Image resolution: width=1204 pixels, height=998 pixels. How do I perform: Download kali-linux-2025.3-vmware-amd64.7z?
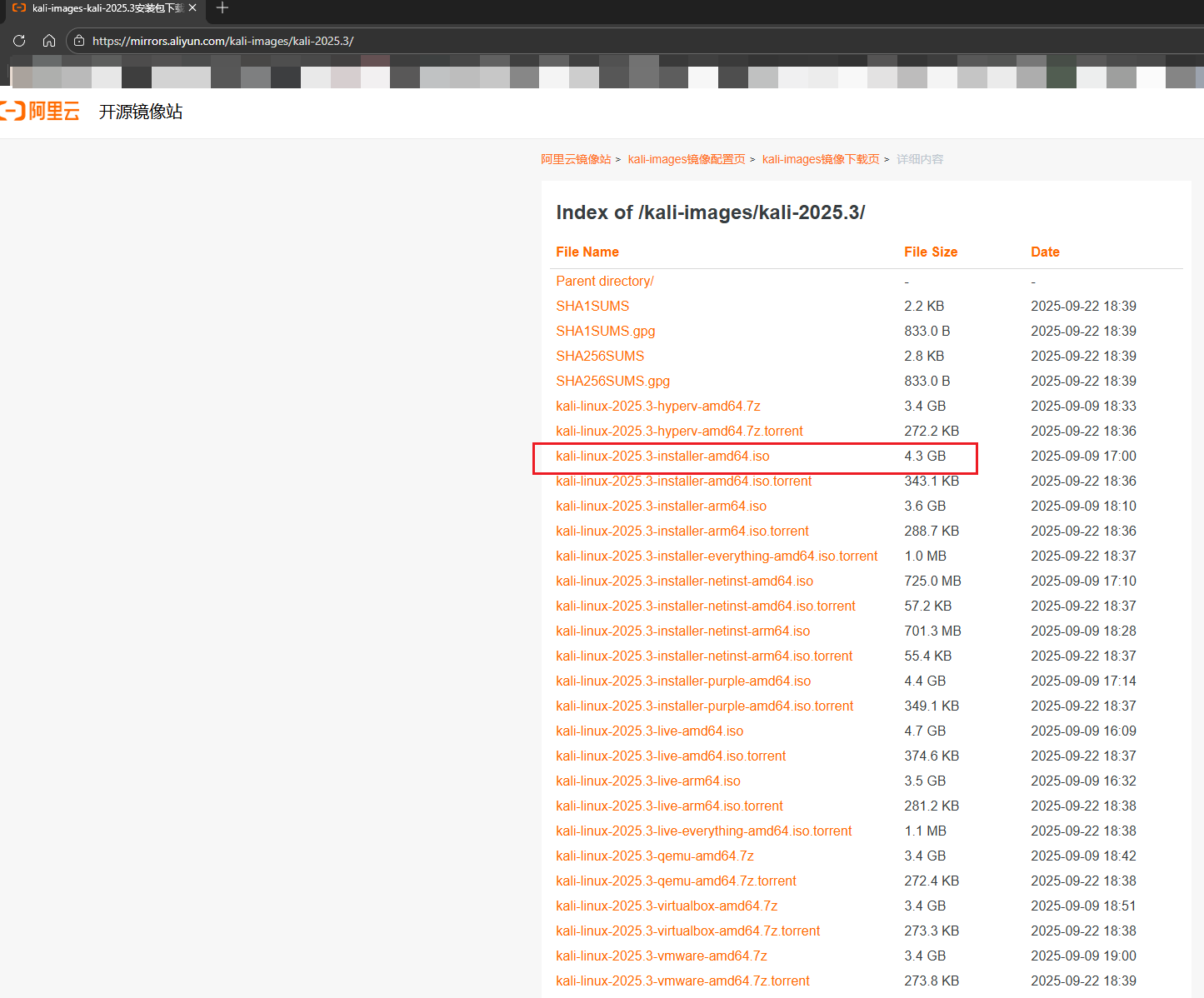point(662,956)
